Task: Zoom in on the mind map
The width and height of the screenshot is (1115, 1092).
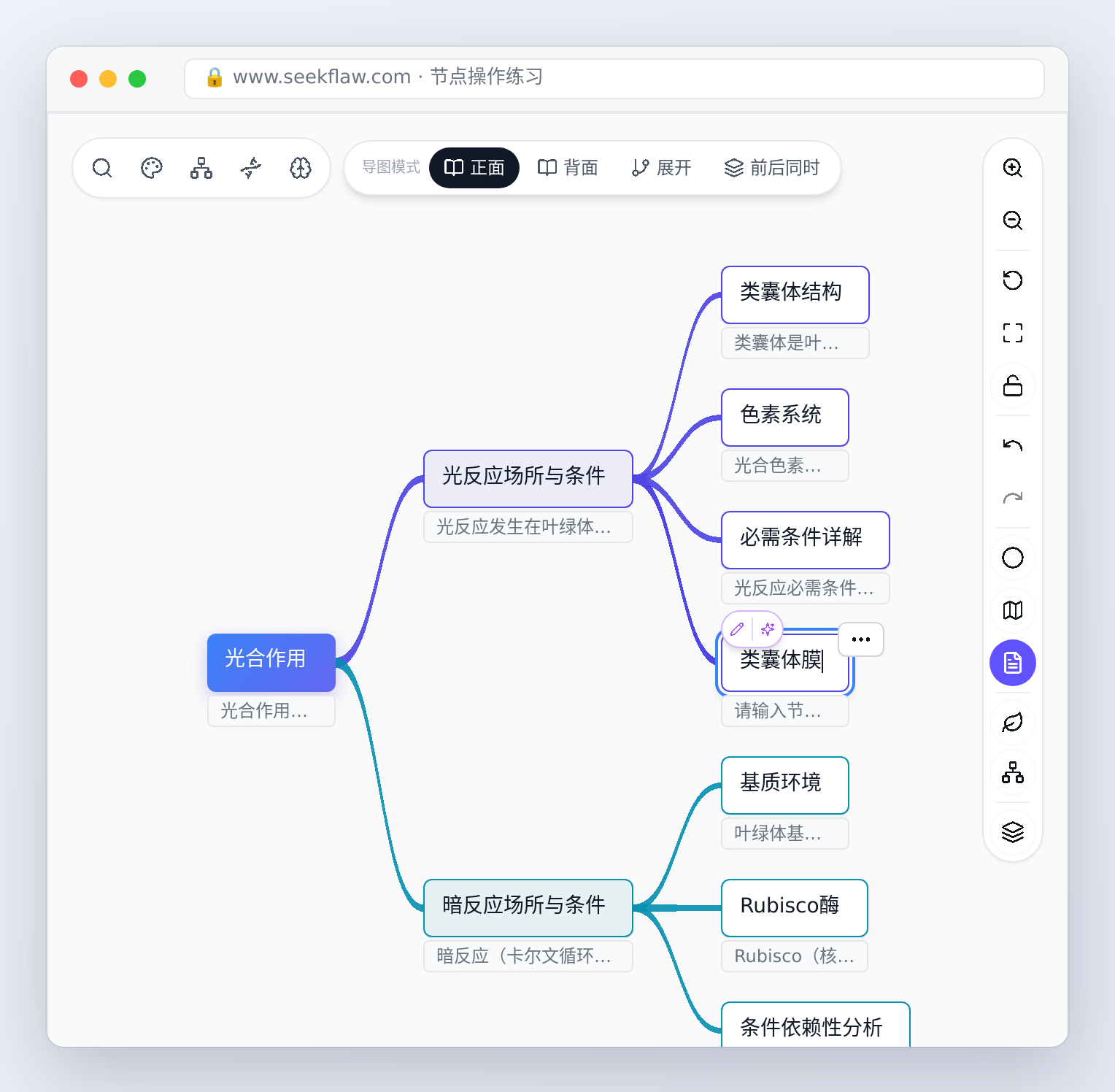Action: (1013, 168)
